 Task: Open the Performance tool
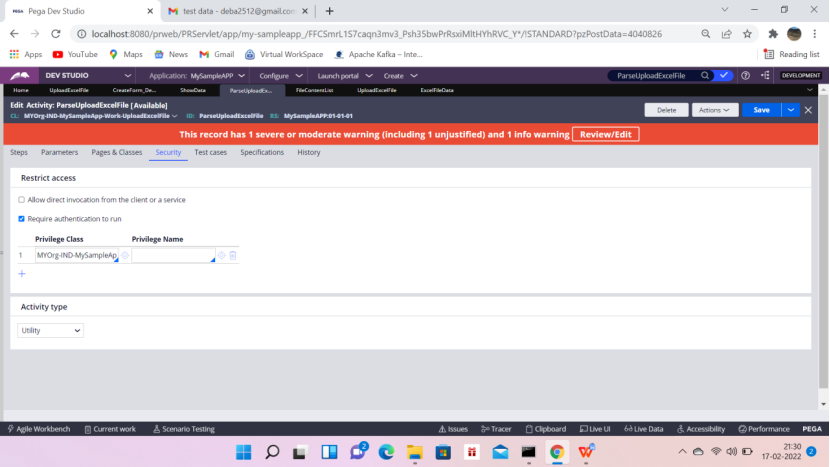pyautogui.click(x=764, y=429)
